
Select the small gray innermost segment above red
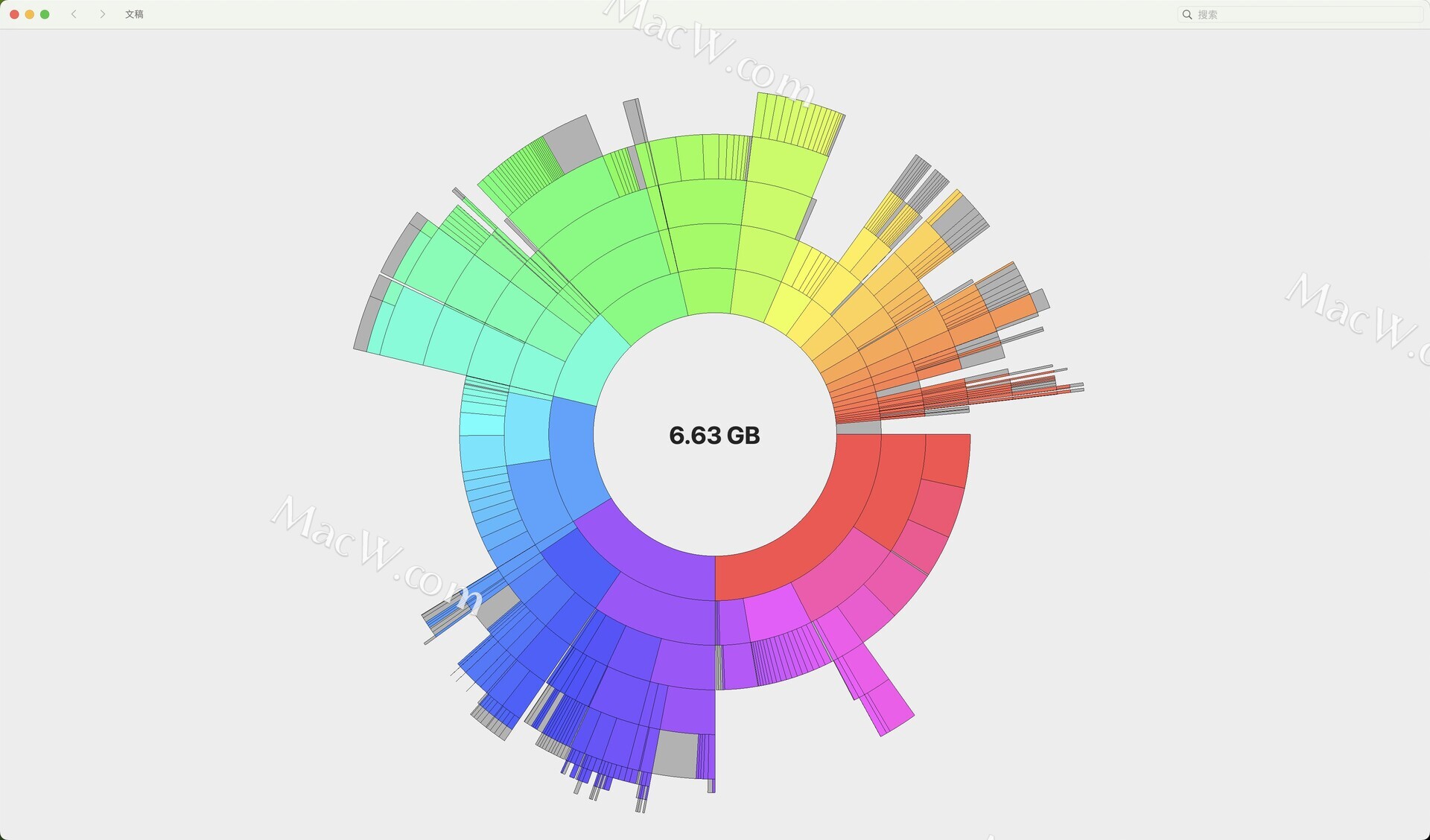coord(859,428)
